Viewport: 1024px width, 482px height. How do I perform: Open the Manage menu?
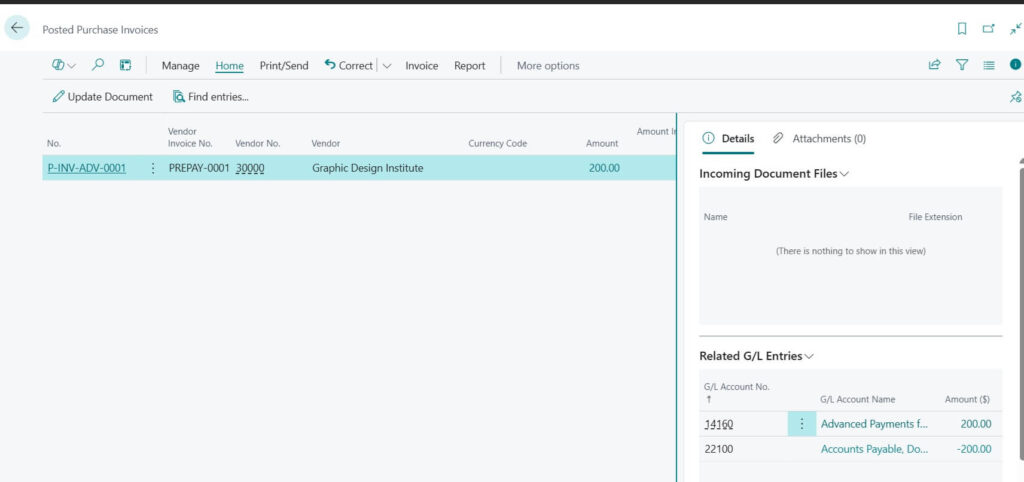tap(181, 66)
